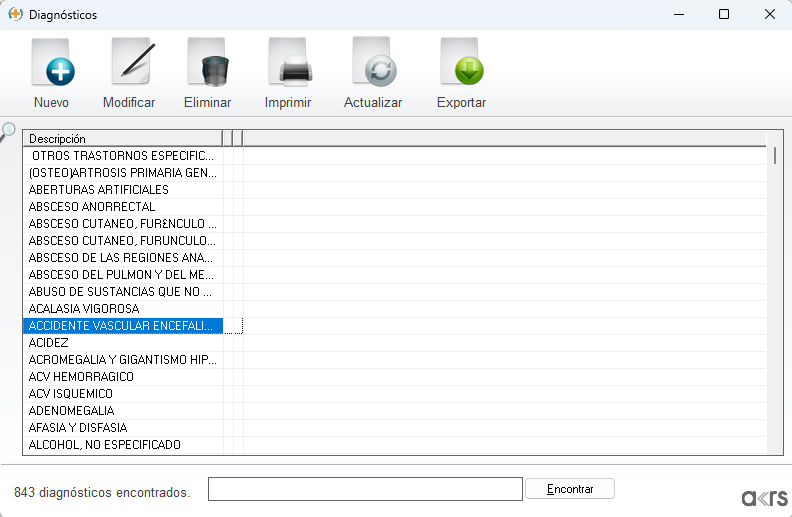Viewport: 792px width, 517px height.
Task: Pick the ACV HEMORRAGICO diagnosis
Action: pyautogui.click(x=81, y=377)
